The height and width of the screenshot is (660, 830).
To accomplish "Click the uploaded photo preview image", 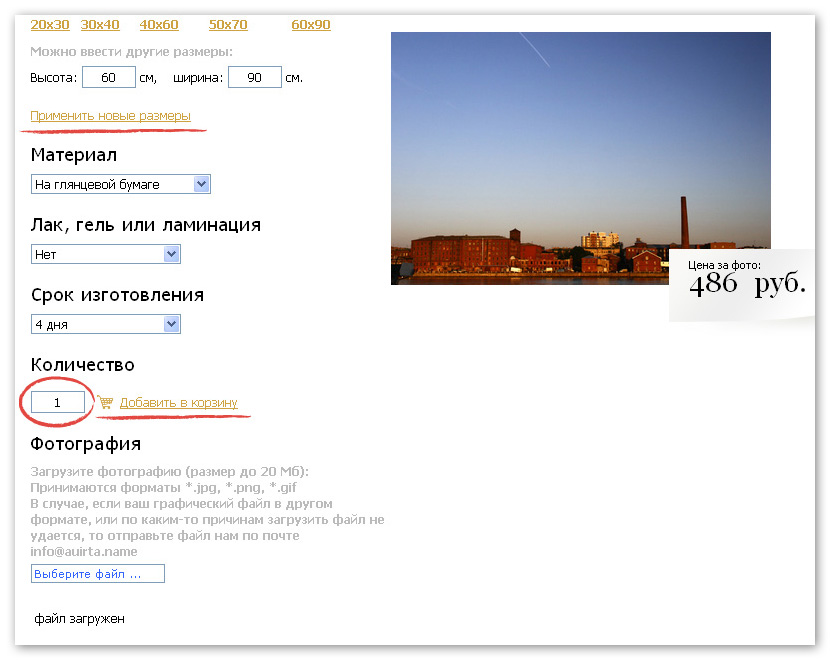I will 581,158.
